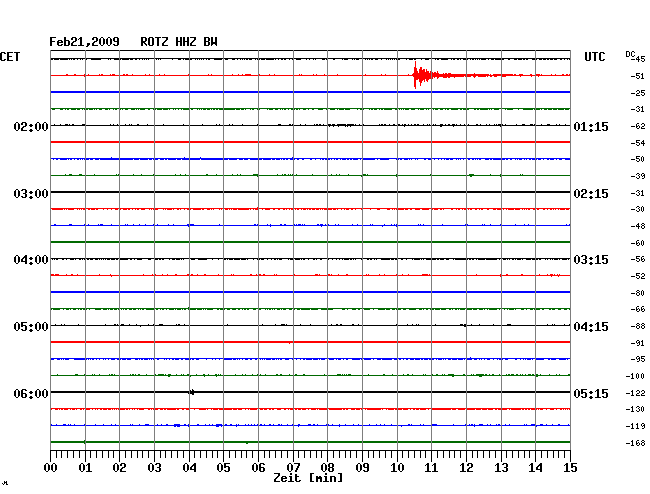Select the DC column header
This screenshot has width=650, height=494.
(x=630, y=54)
